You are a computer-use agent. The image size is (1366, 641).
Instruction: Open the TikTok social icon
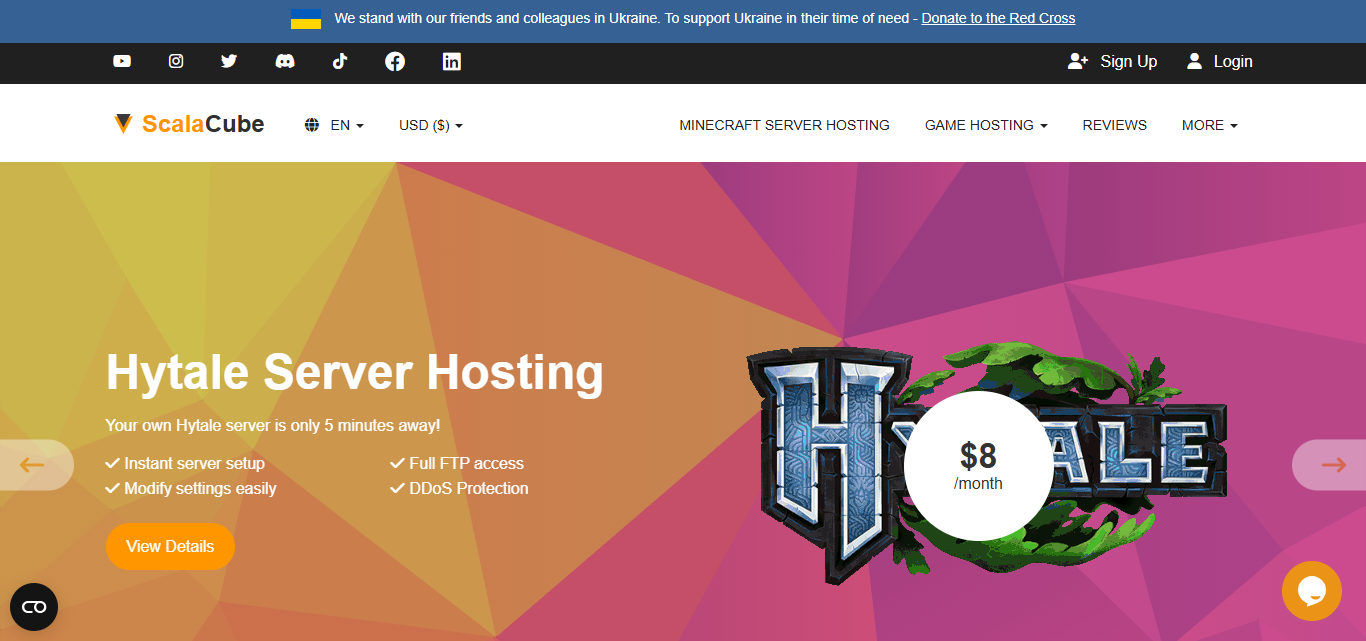click(x=340, y=61)
